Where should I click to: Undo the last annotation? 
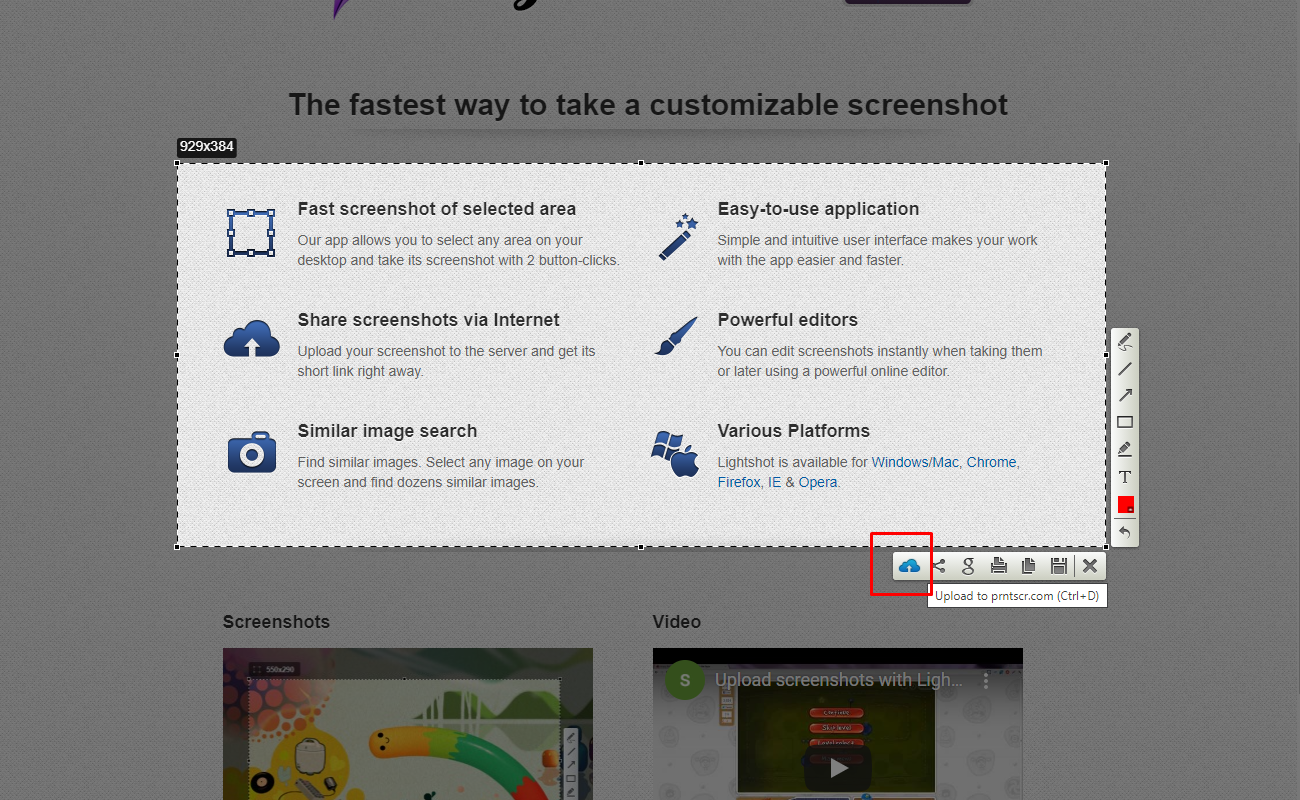1125,532
